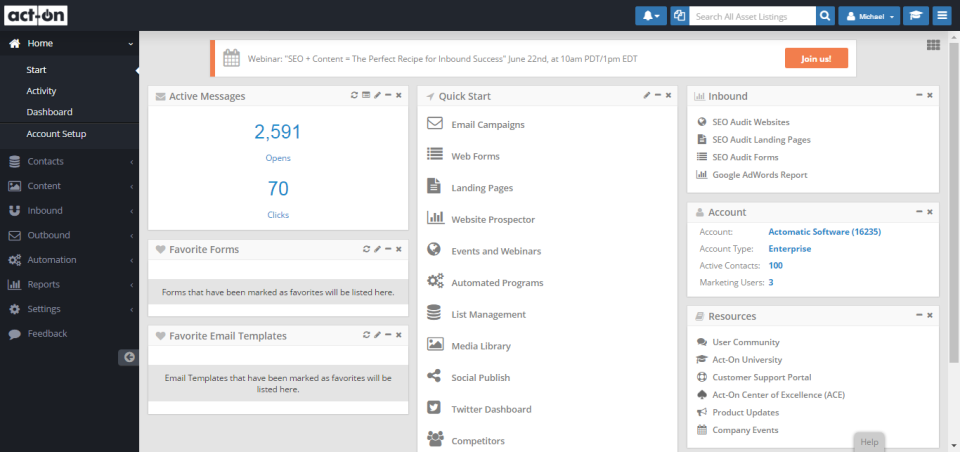The image size is (960, 452).
Task: Minimize the Resources widget
Action: (918, 315)
